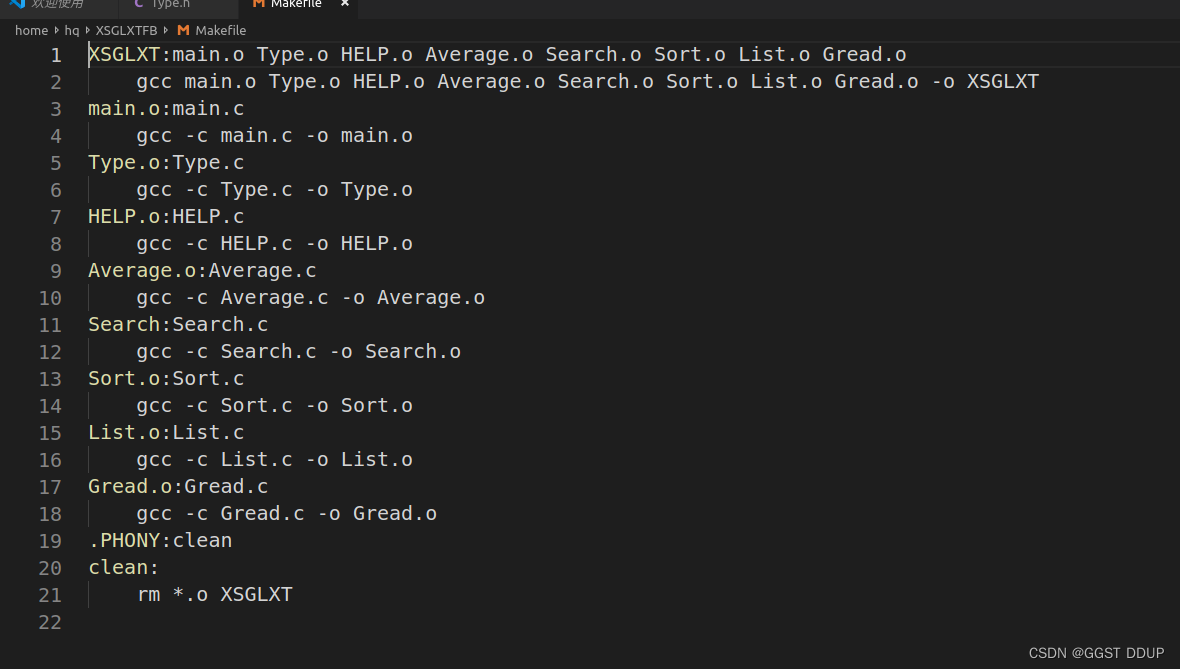Click the C file icon on Type.h tab
This screenshot has height=669, width=1180.
tap(138, 4)
